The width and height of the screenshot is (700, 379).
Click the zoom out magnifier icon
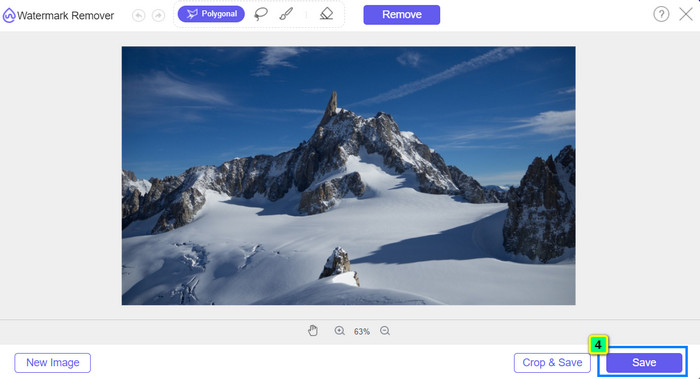pyautogui.click(x=385, y=331)
